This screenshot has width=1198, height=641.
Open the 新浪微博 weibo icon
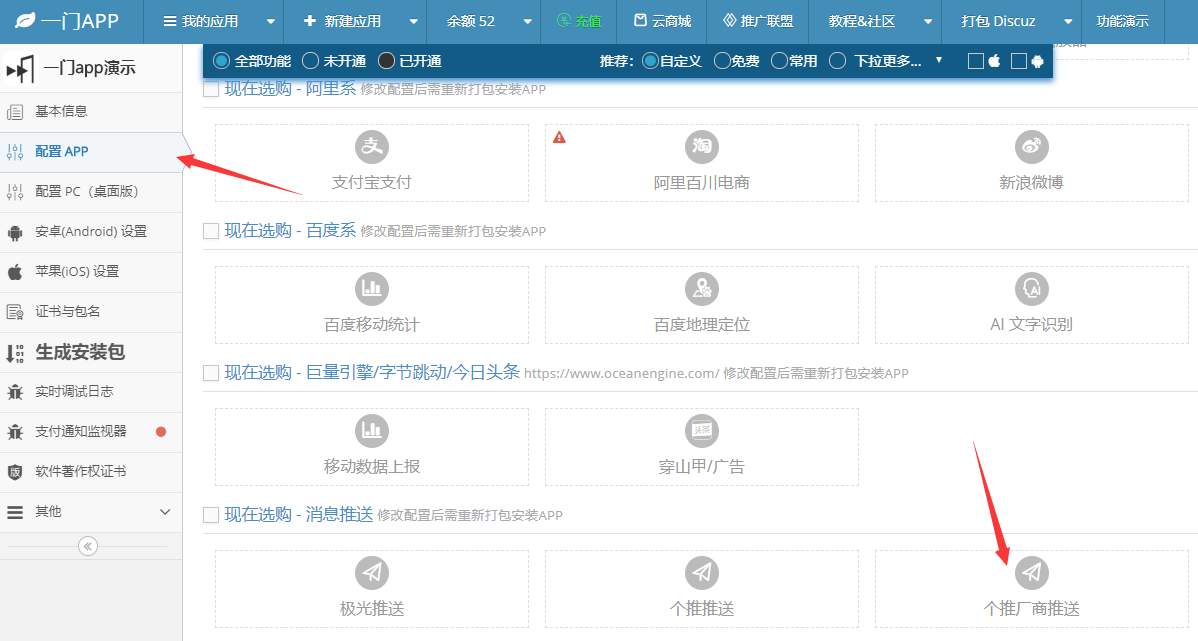point(1031,146)
